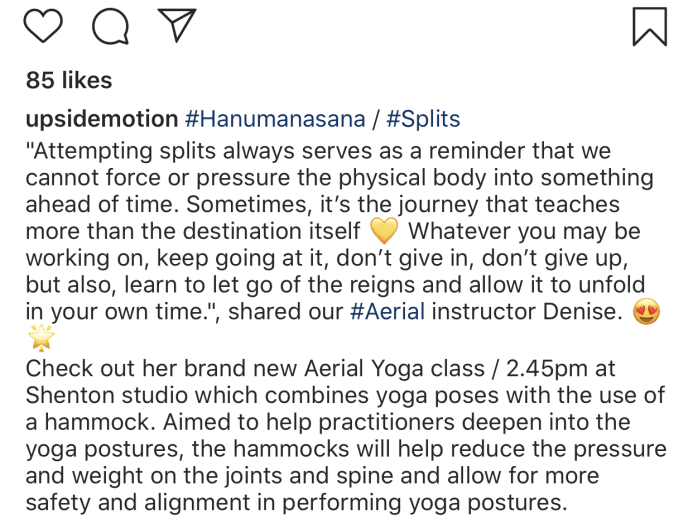This screenshot has height=523, width=693.
Task: Click the instructor name Denise
Action: pyautogui.click(x=579, y=312)
